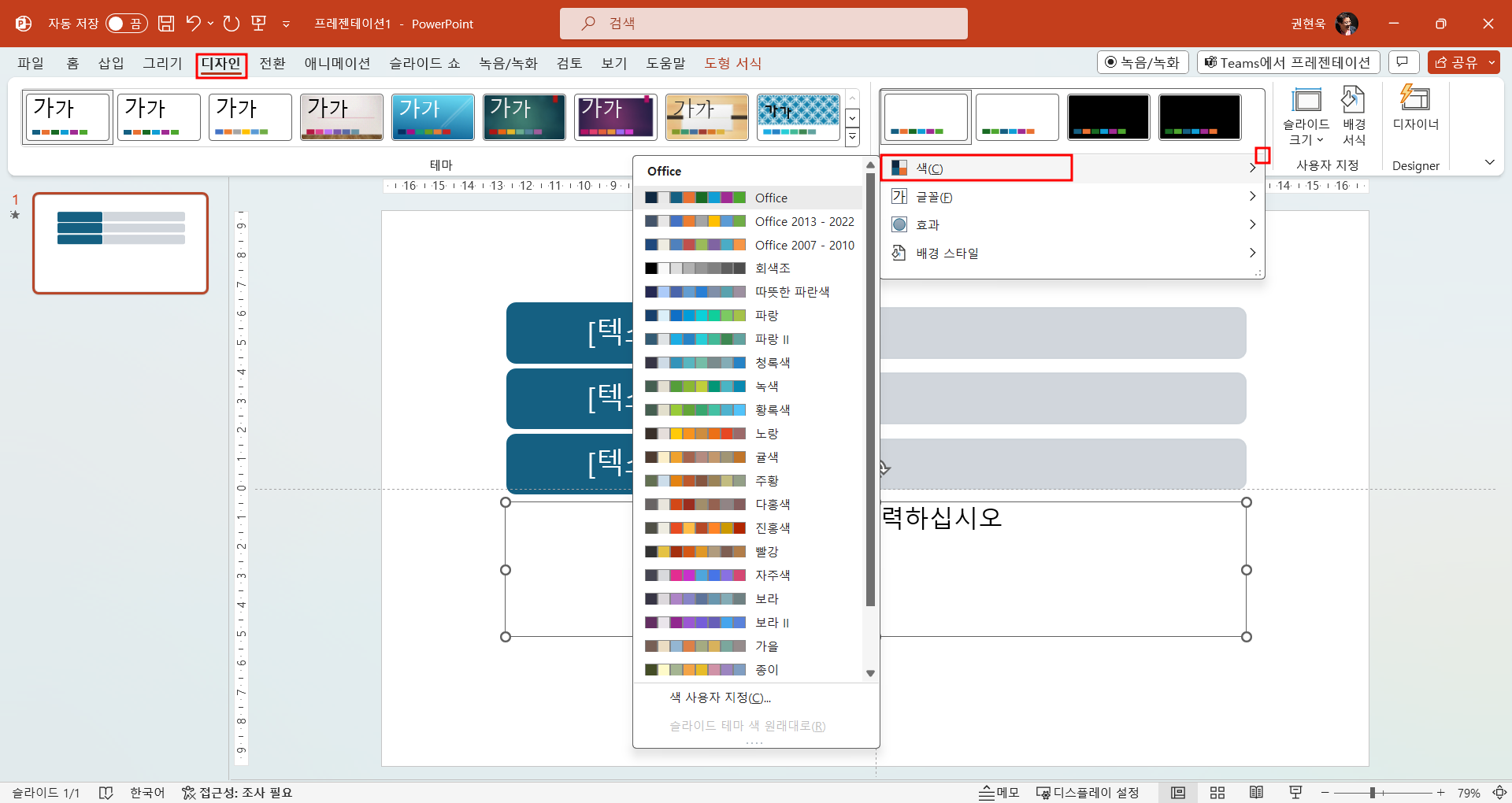The image size is (1512, 803).
Task: Toggle the AutoSave switch
Action: point(126,24)
